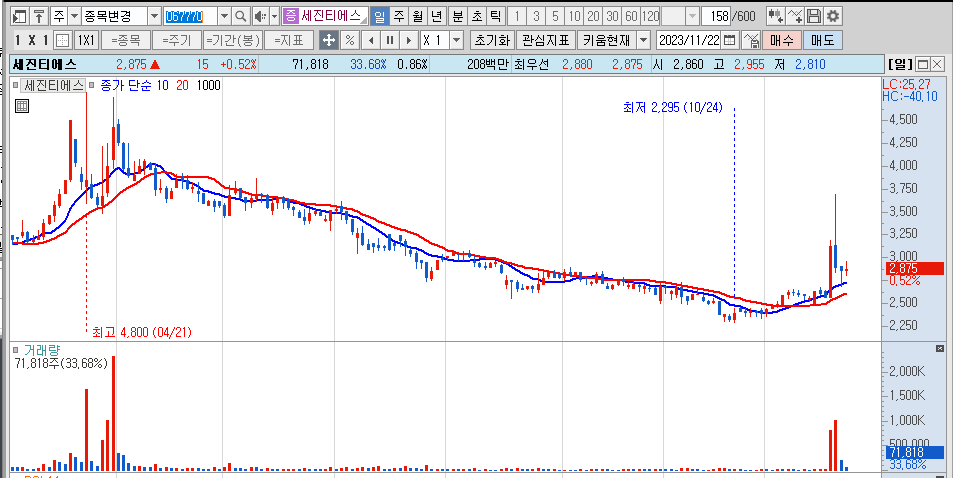Select the 5 interval button

[x=555, y=16]
